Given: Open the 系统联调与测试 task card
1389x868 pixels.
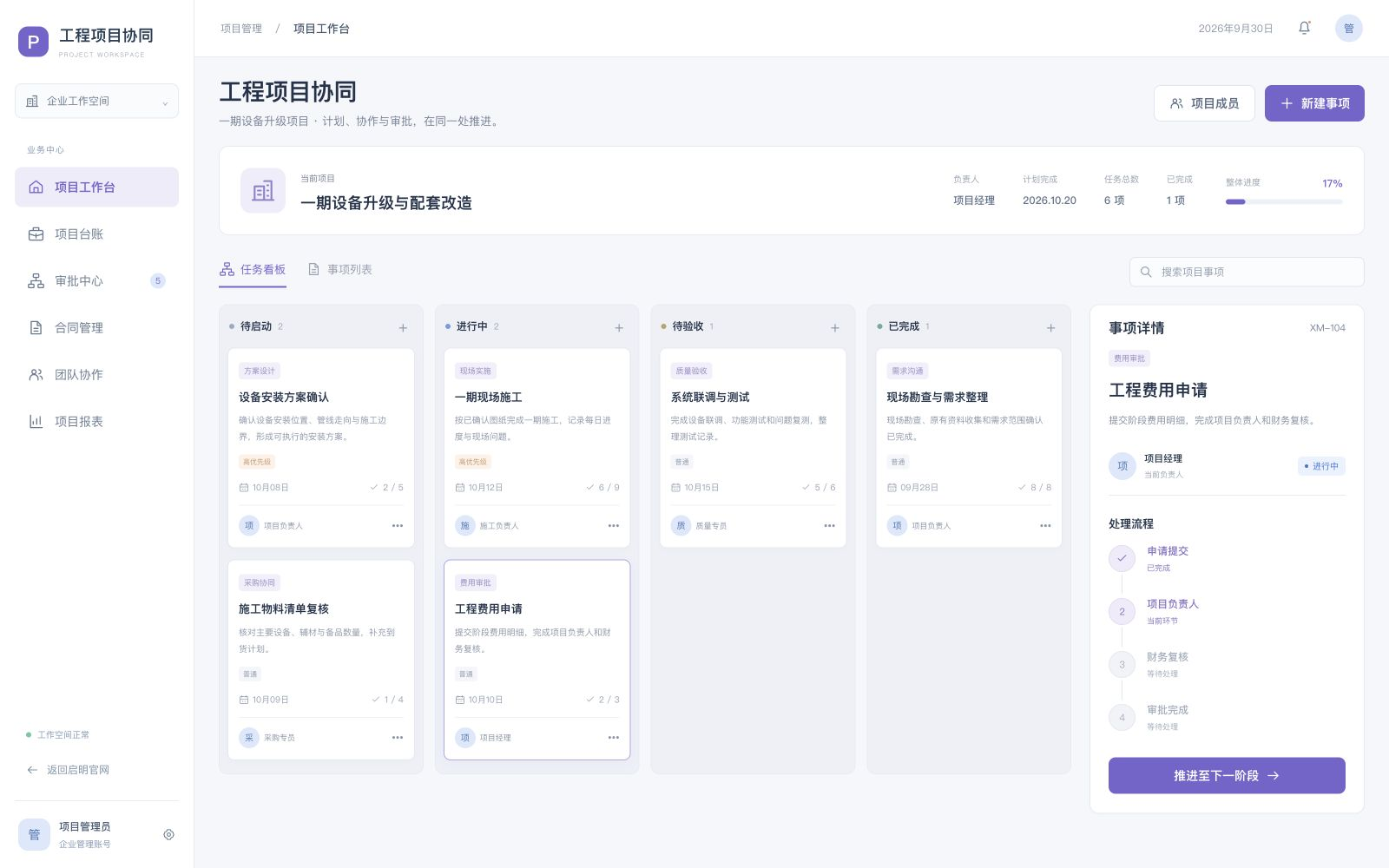Looking at the screenshot, I should point(753,448).
